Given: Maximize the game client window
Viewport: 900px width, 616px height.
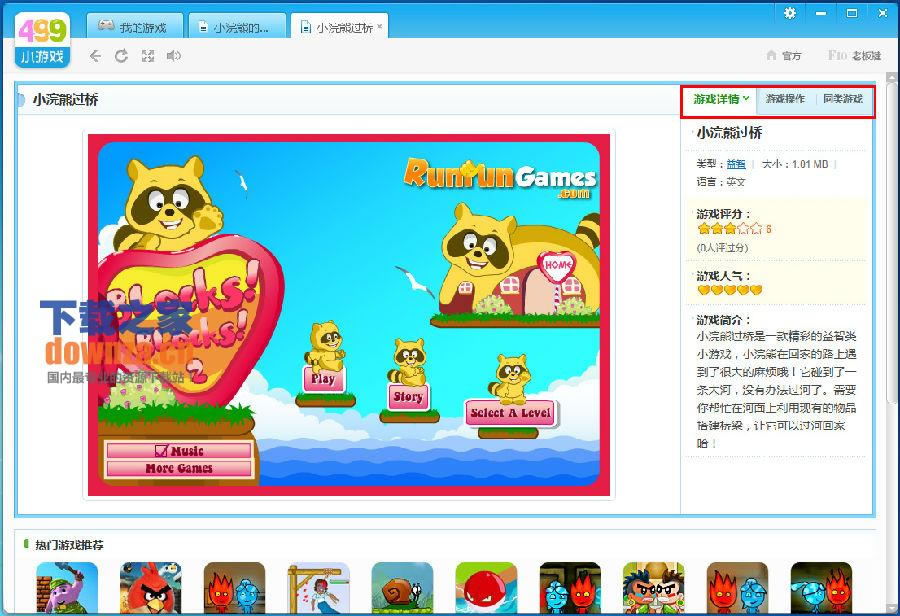Looking at the screenshot, I should coord(852,13).
